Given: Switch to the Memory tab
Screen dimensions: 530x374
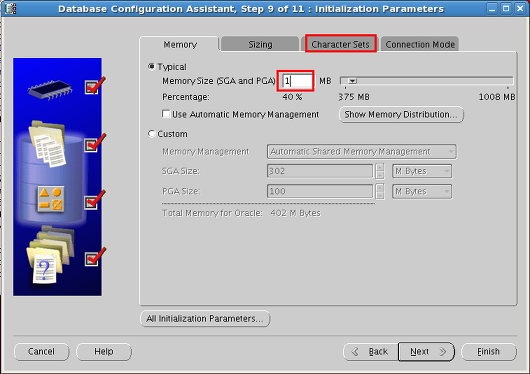Looking at the screenshot, I should tap(179, 44).
